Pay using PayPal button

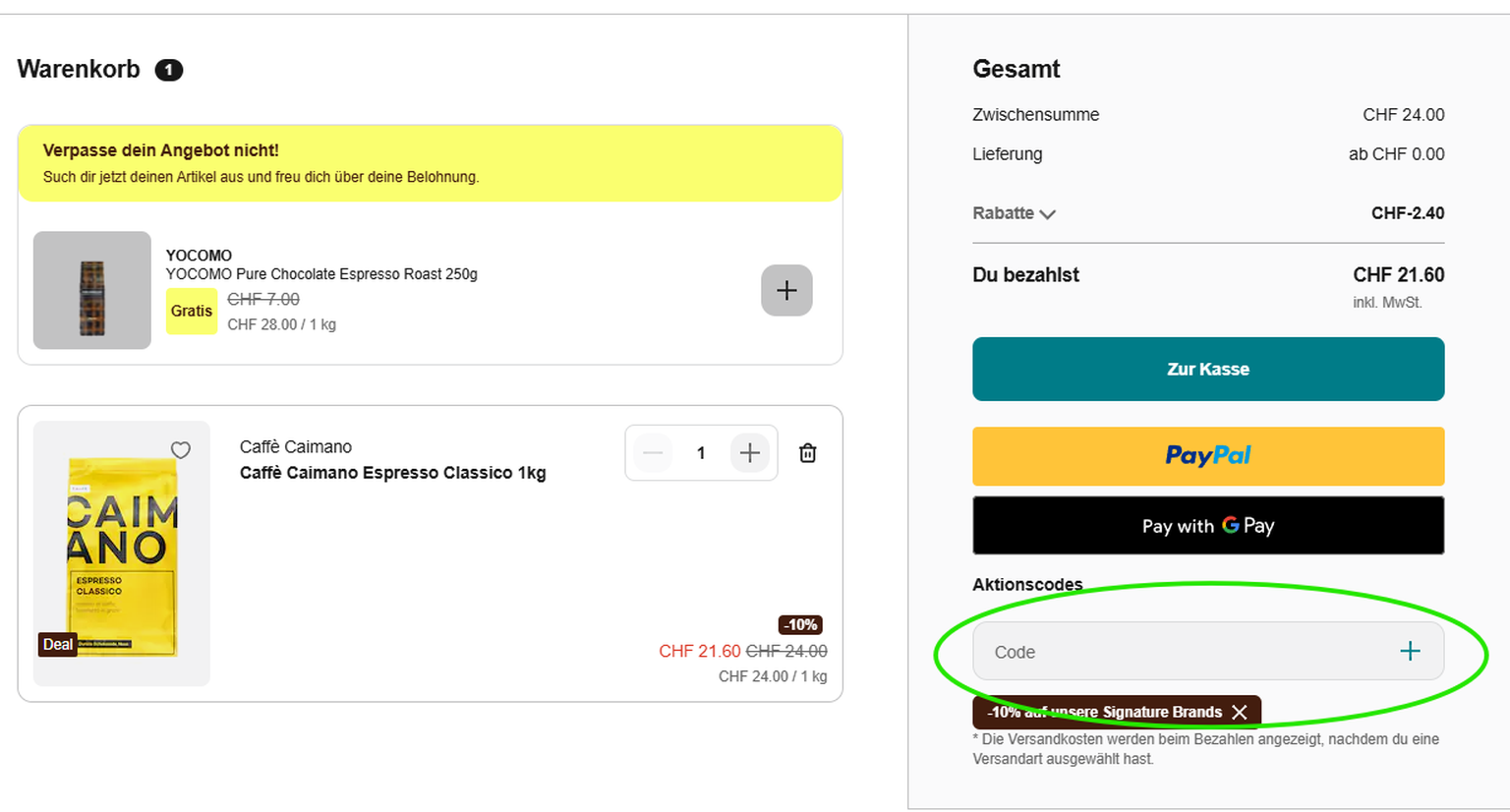click(1208, 456)
